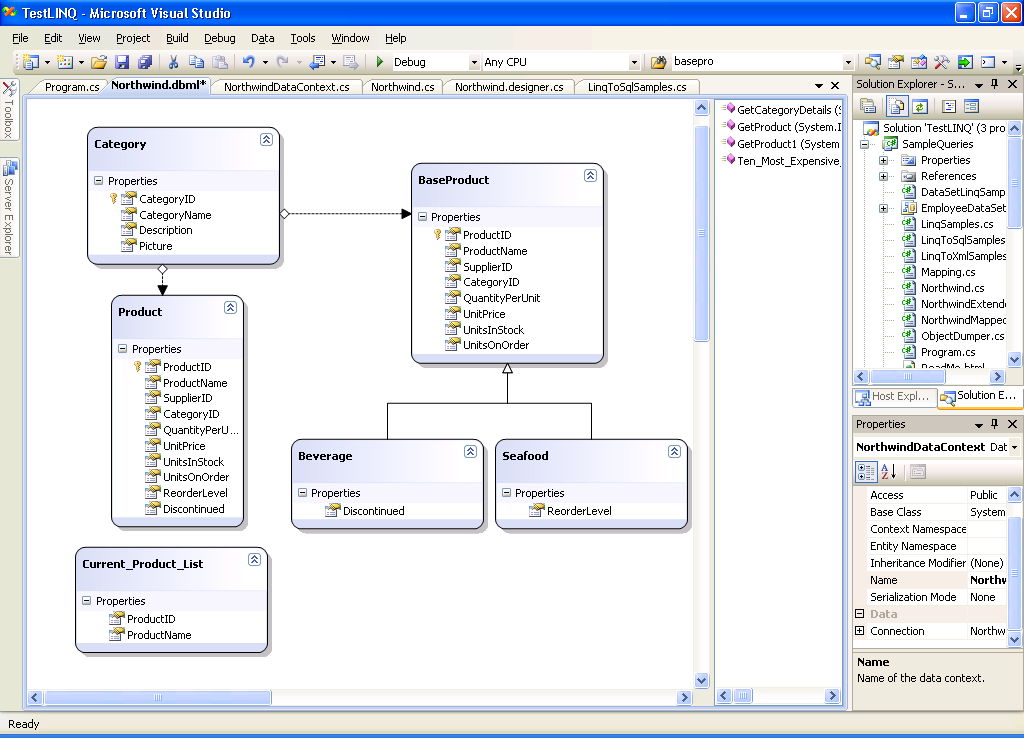This screenshot has width=1024, height=738.
Task: Collapse the Product entity with its chevron button
Action: pos(231,308)
